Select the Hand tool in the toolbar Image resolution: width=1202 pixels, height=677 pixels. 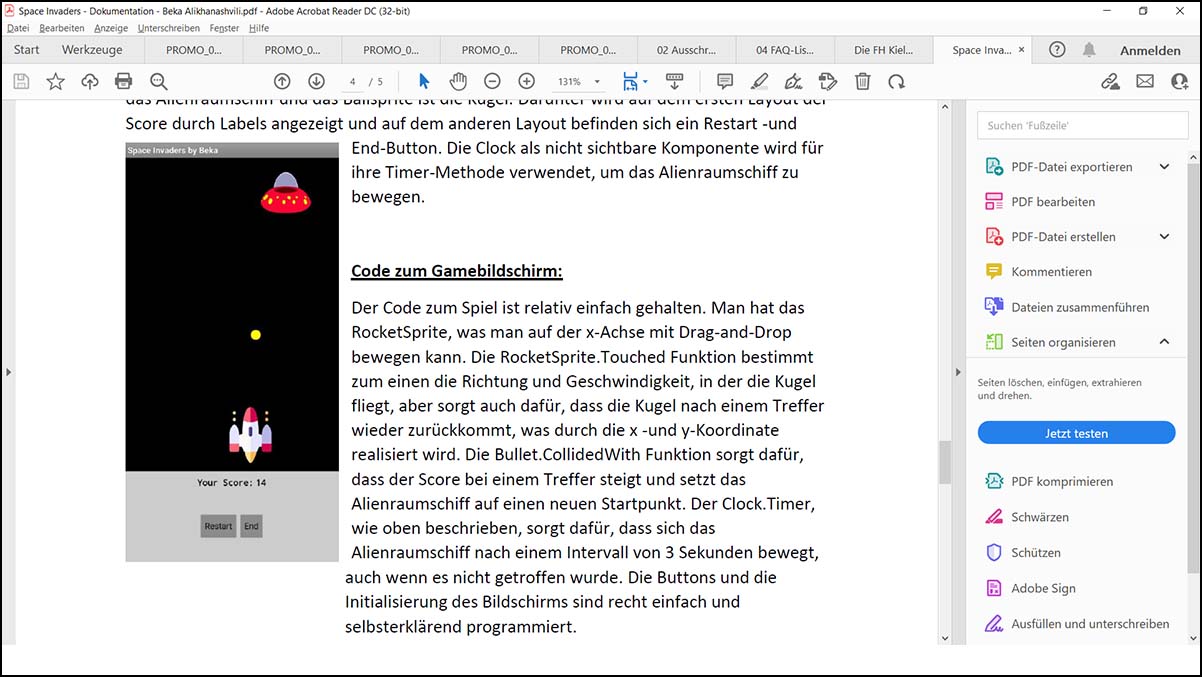point(457,81)
